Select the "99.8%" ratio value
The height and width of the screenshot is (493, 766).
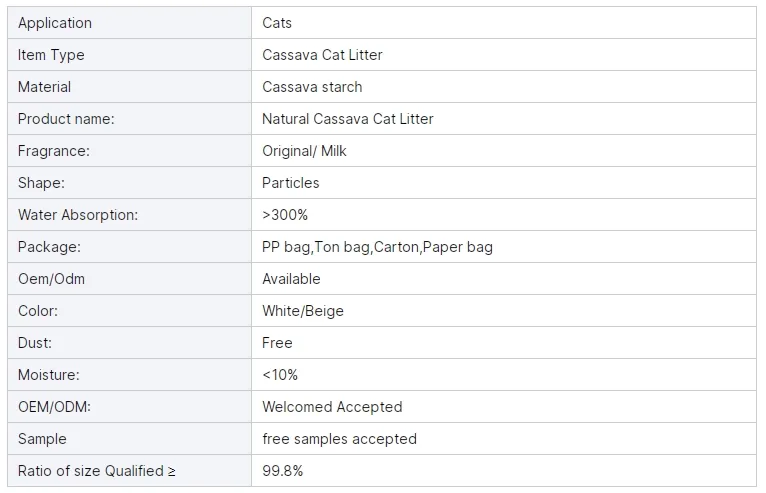click(282, 471)
